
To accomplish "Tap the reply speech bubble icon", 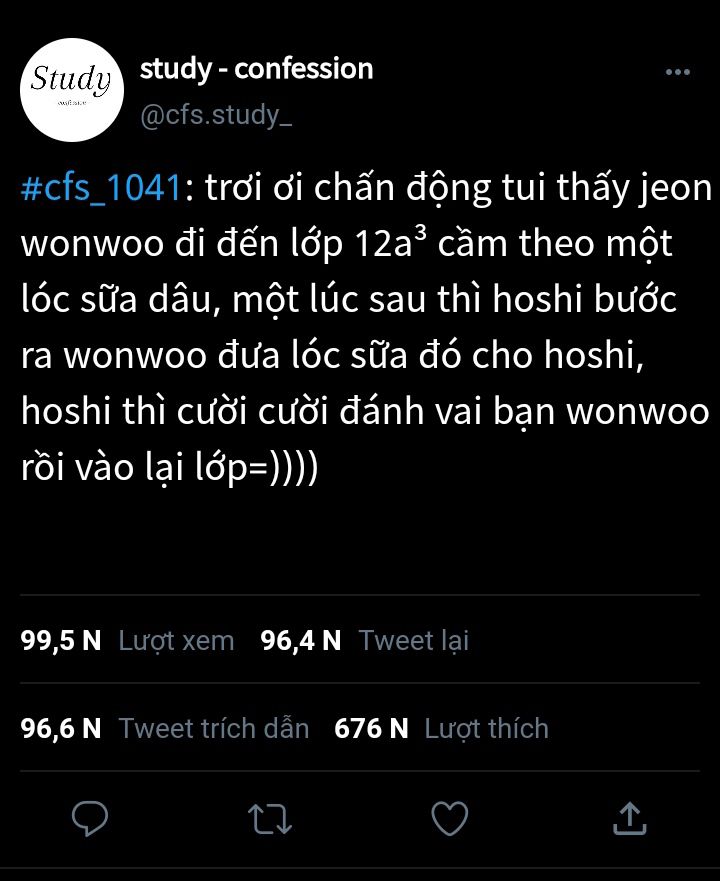I will (90, 819).
